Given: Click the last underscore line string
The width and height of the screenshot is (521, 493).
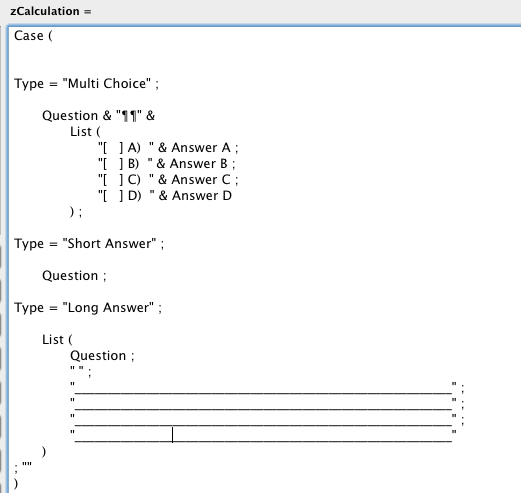Looking at the screenshot, I should pyautogui.click(x=263, y=436).
